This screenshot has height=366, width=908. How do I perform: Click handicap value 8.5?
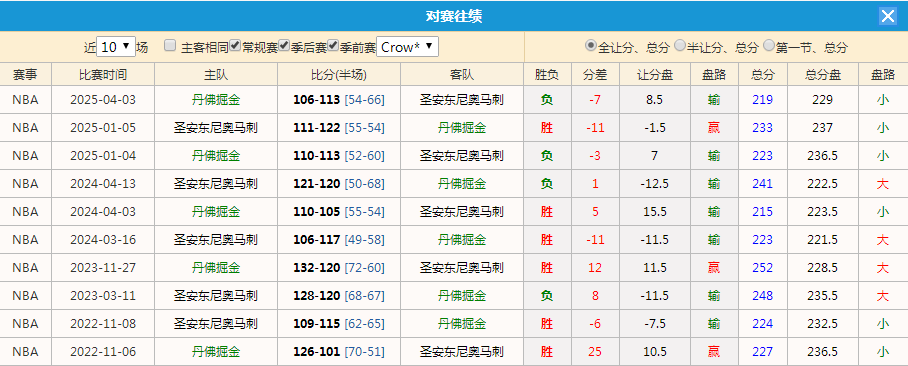pyautogui.click(x=655, y=100)
